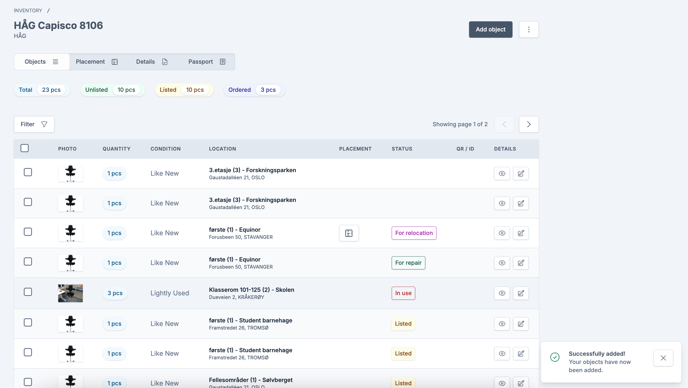Click the In use status badge

403,293
